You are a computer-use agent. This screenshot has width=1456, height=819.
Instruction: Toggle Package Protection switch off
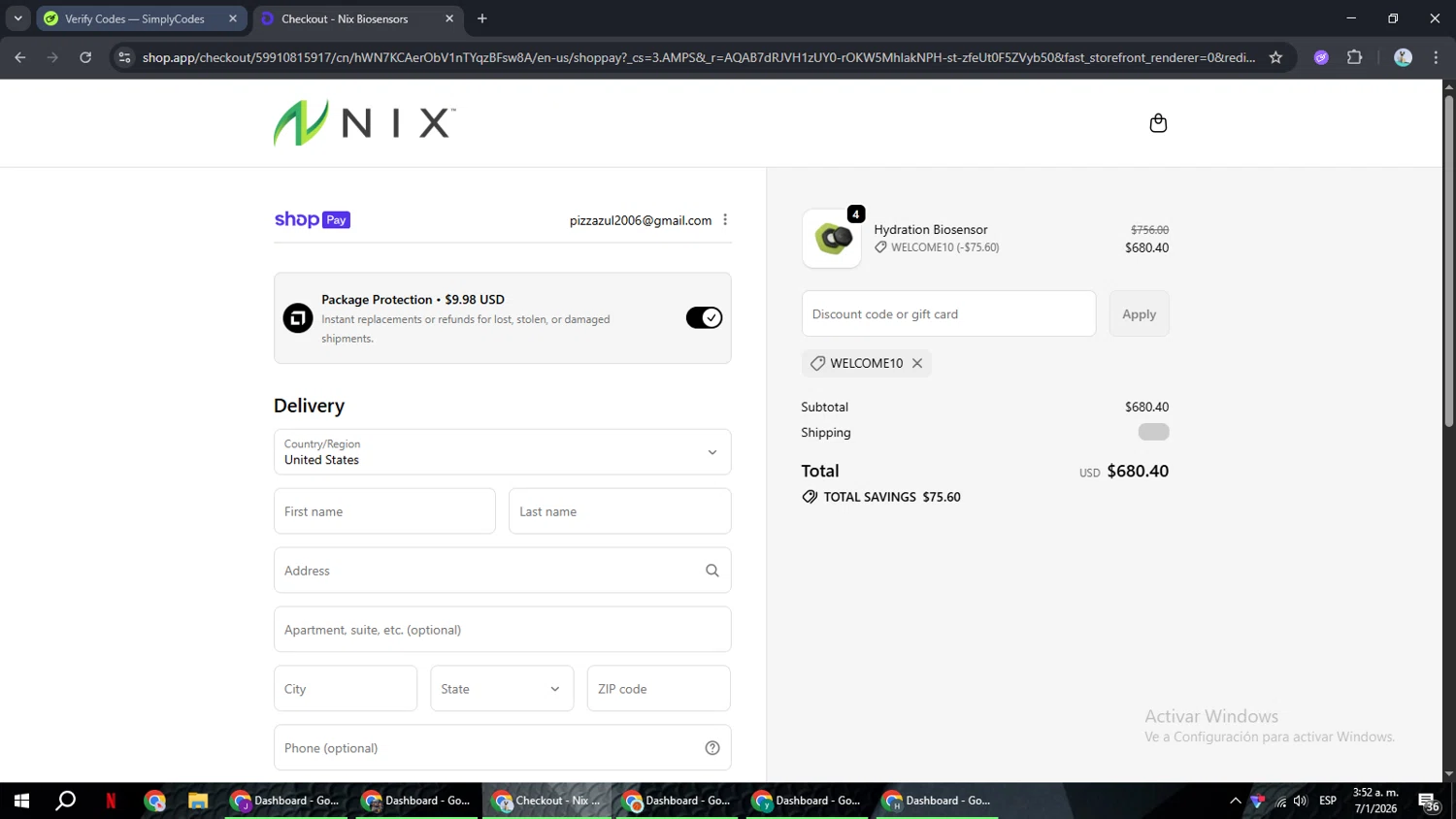(x=704, y=318)
